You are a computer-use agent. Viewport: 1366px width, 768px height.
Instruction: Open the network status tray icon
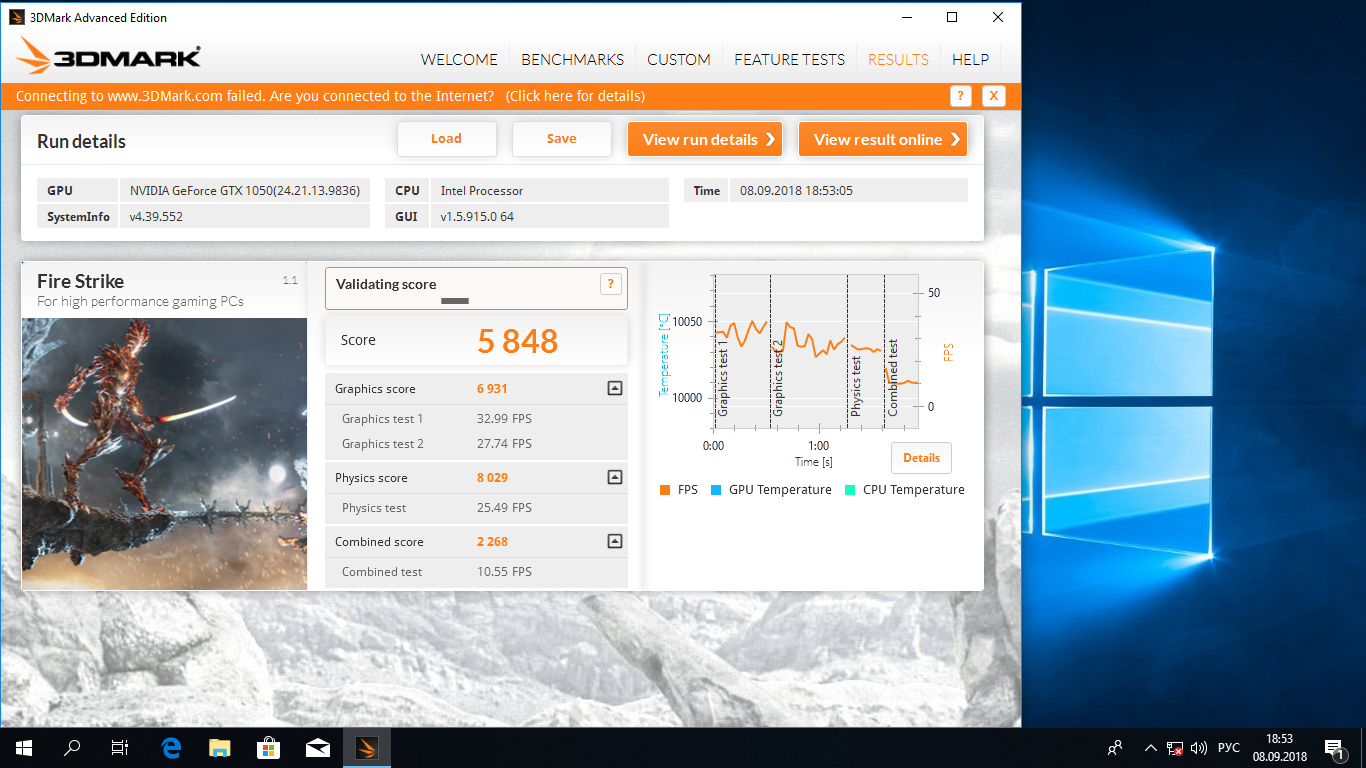tap(1175, 747)
